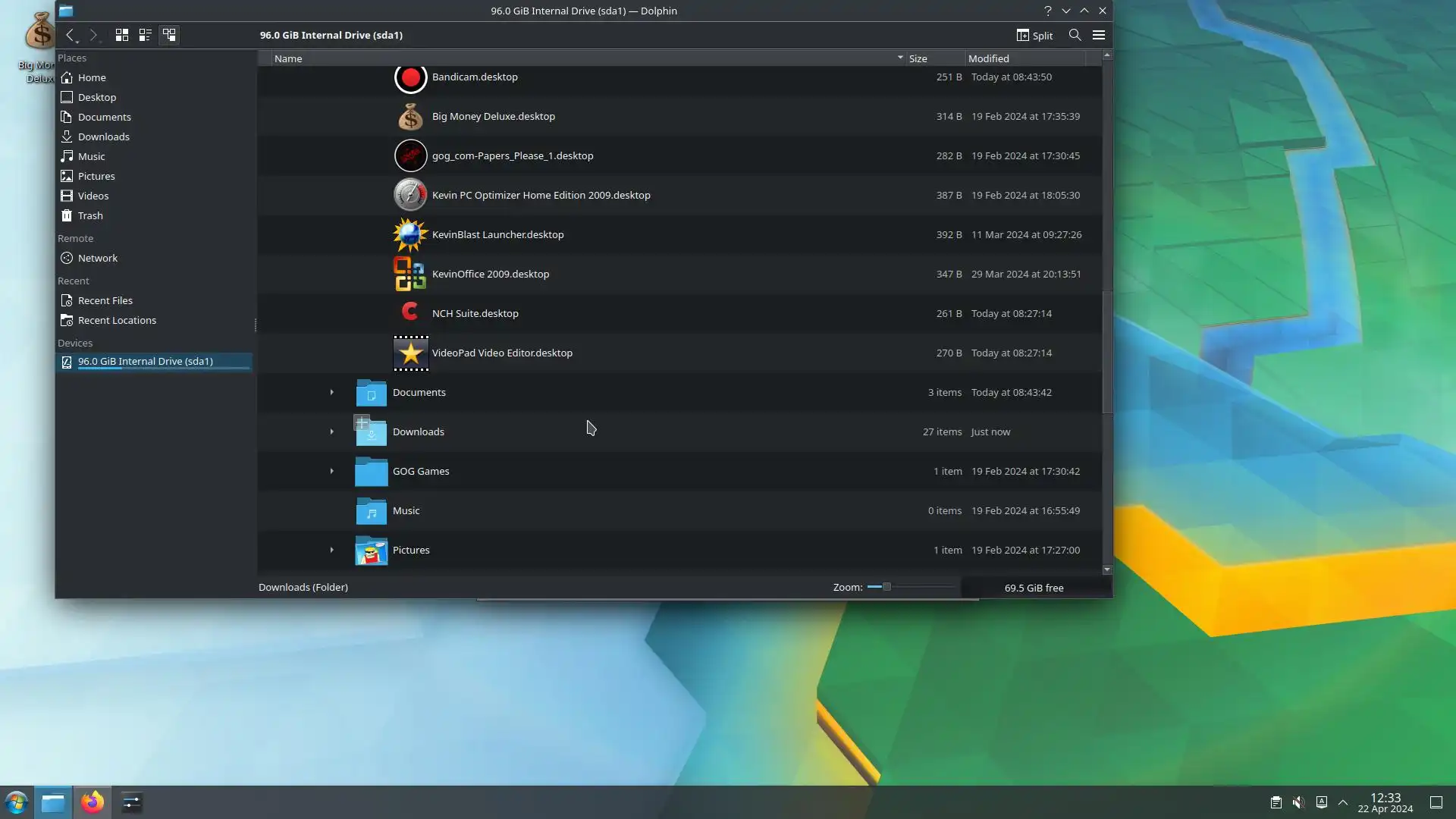Adjust the Zoom slider in status bar
Image resolution: width=1456 pixels, height=819 pixels.
(x=886, y=587)
